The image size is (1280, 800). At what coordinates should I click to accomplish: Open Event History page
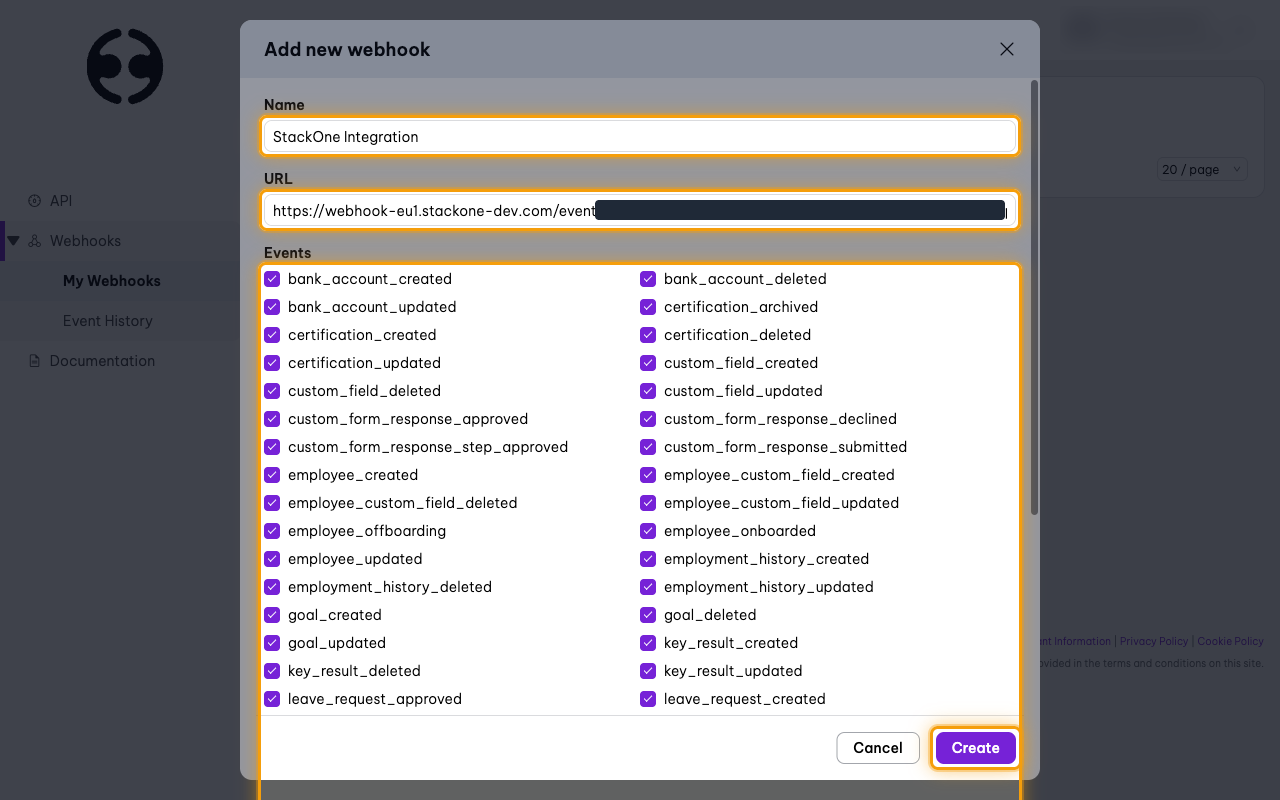pyautogui.click(x=108, y=321)
